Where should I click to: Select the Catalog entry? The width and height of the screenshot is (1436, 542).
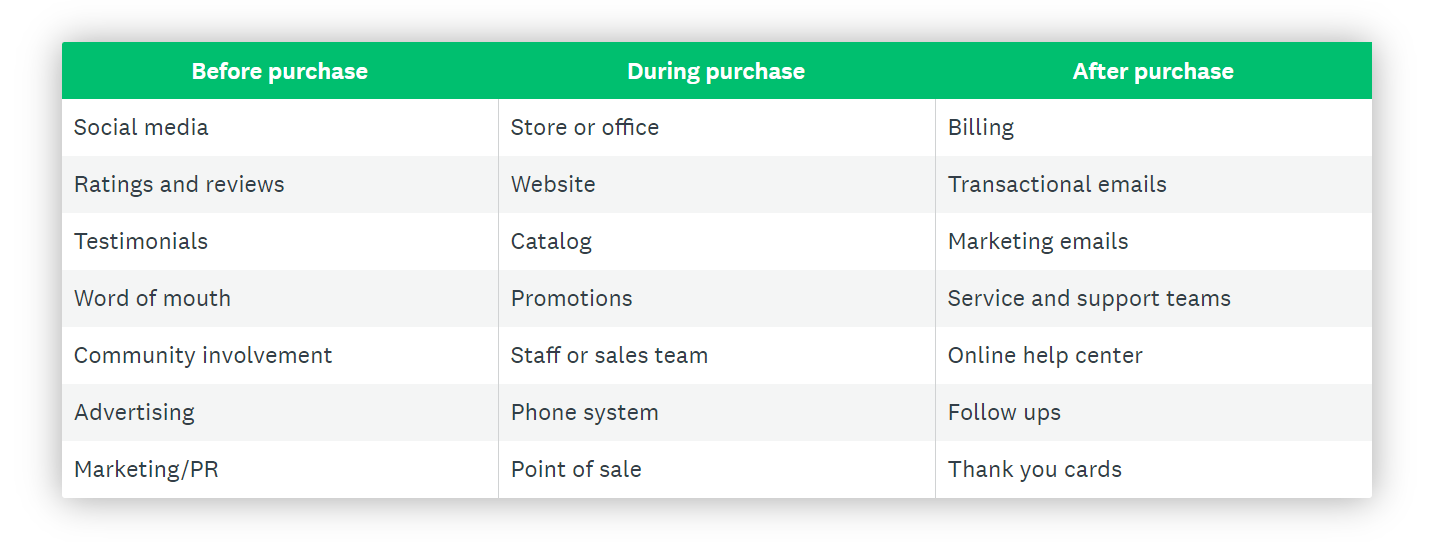point(551,242)
